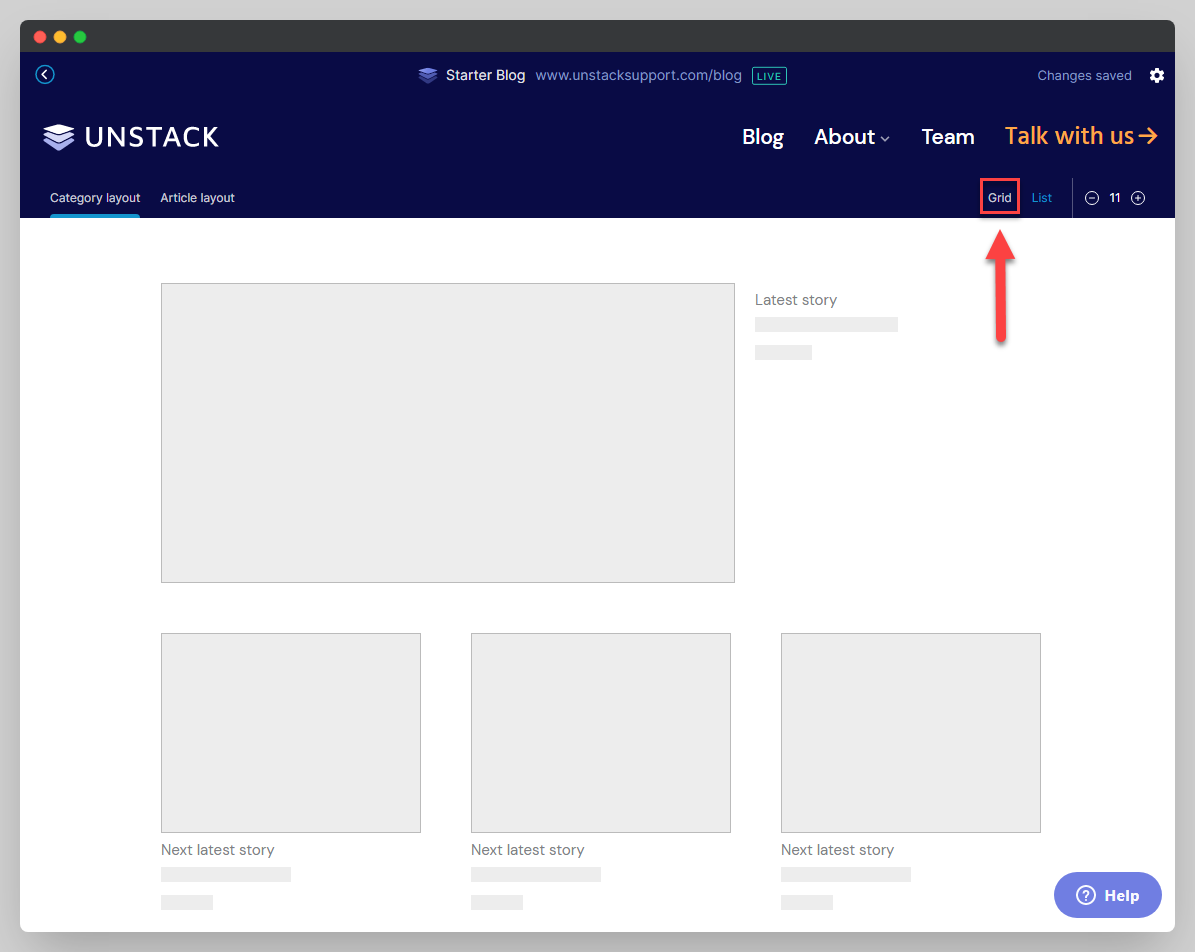Click the small Starter Blog layers icon
The image size is (1195, 952).
pyautogui.click(x=428, y=76)
